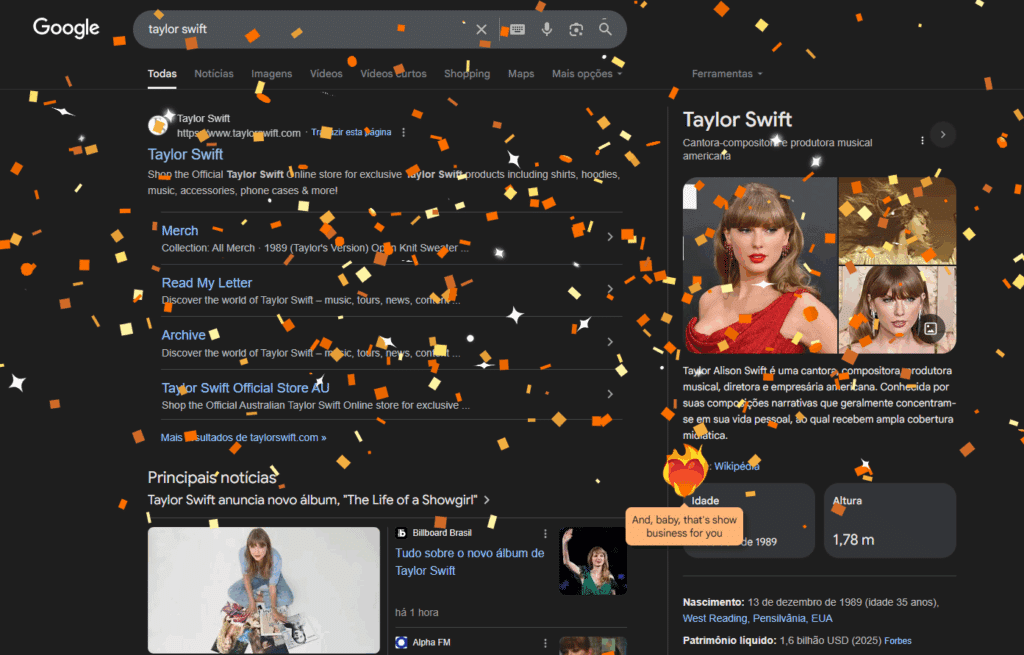
Task: Click the Google logo
Action: [66, 28]
